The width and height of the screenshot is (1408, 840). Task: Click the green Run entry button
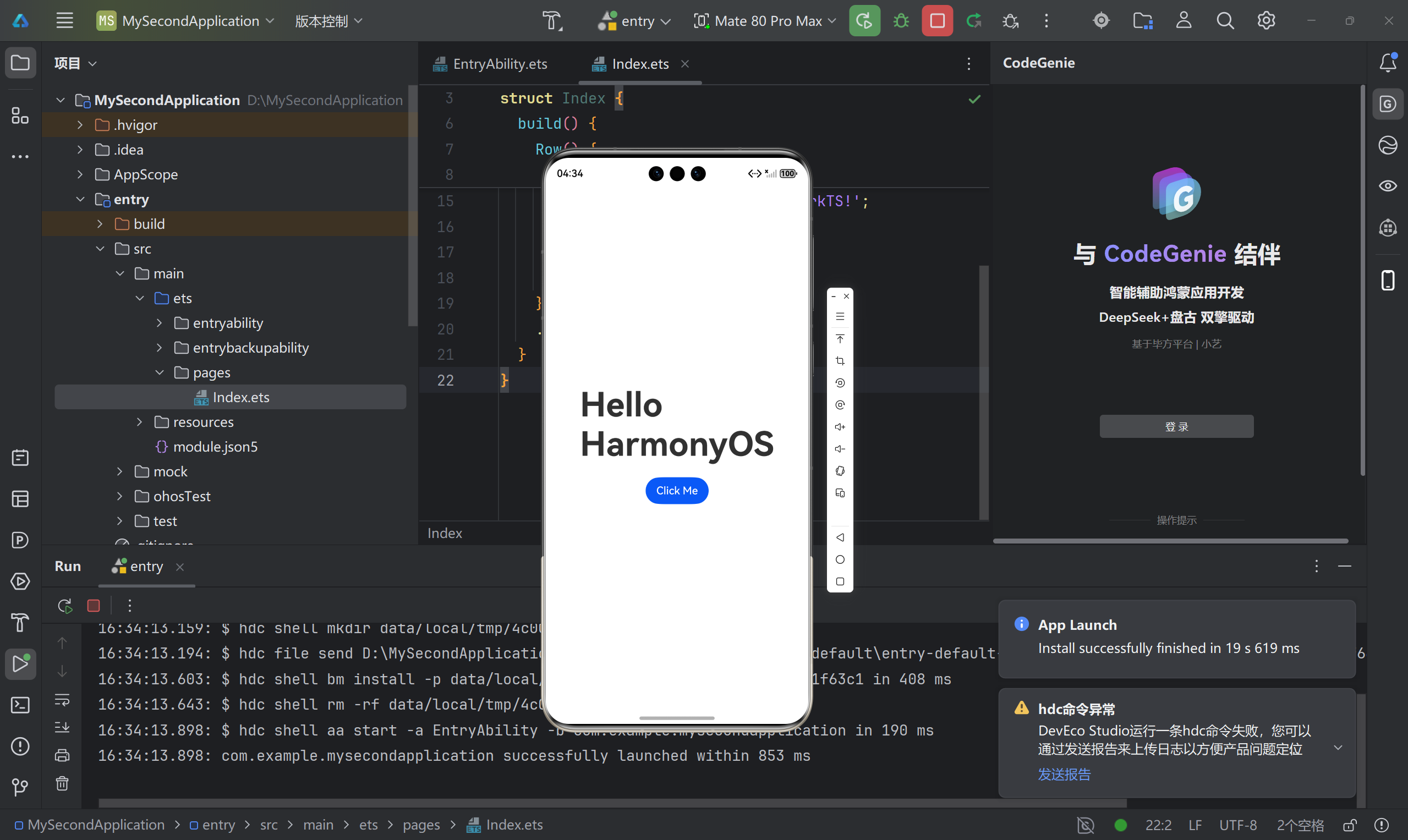(x=864, y=21)
